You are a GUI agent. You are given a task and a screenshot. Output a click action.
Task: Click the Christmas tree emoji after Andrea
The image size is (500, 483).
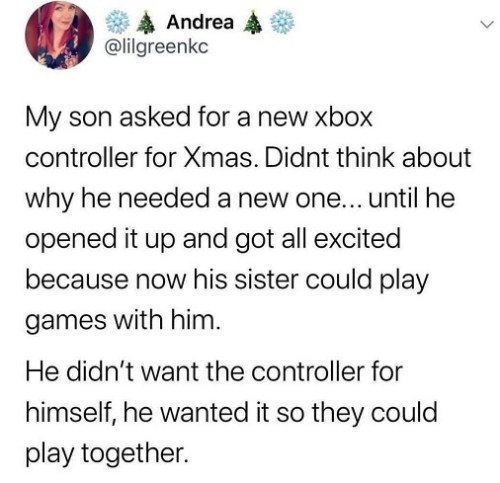pos(253,23)
